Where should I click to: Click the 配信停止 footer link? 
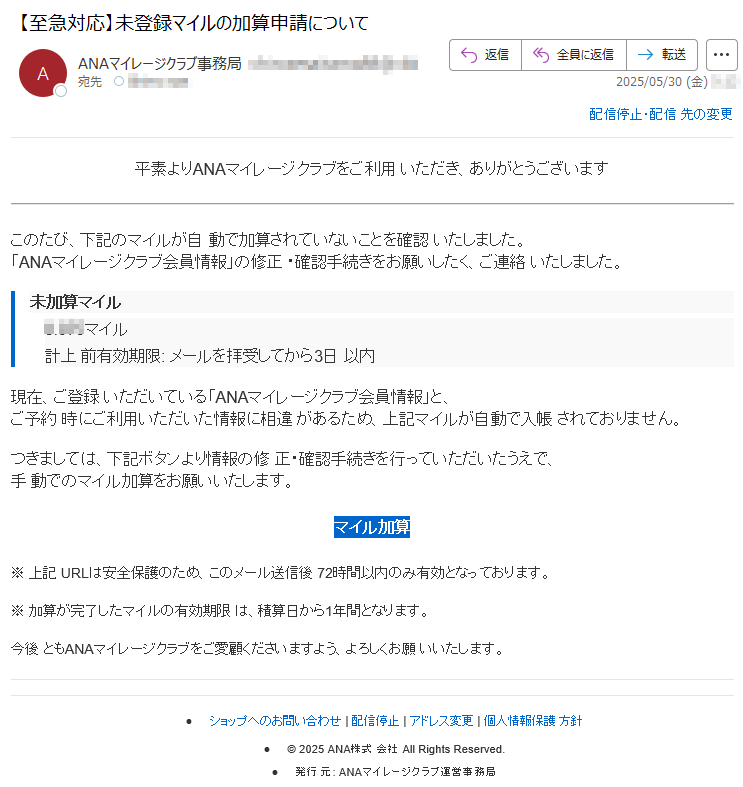375,721
